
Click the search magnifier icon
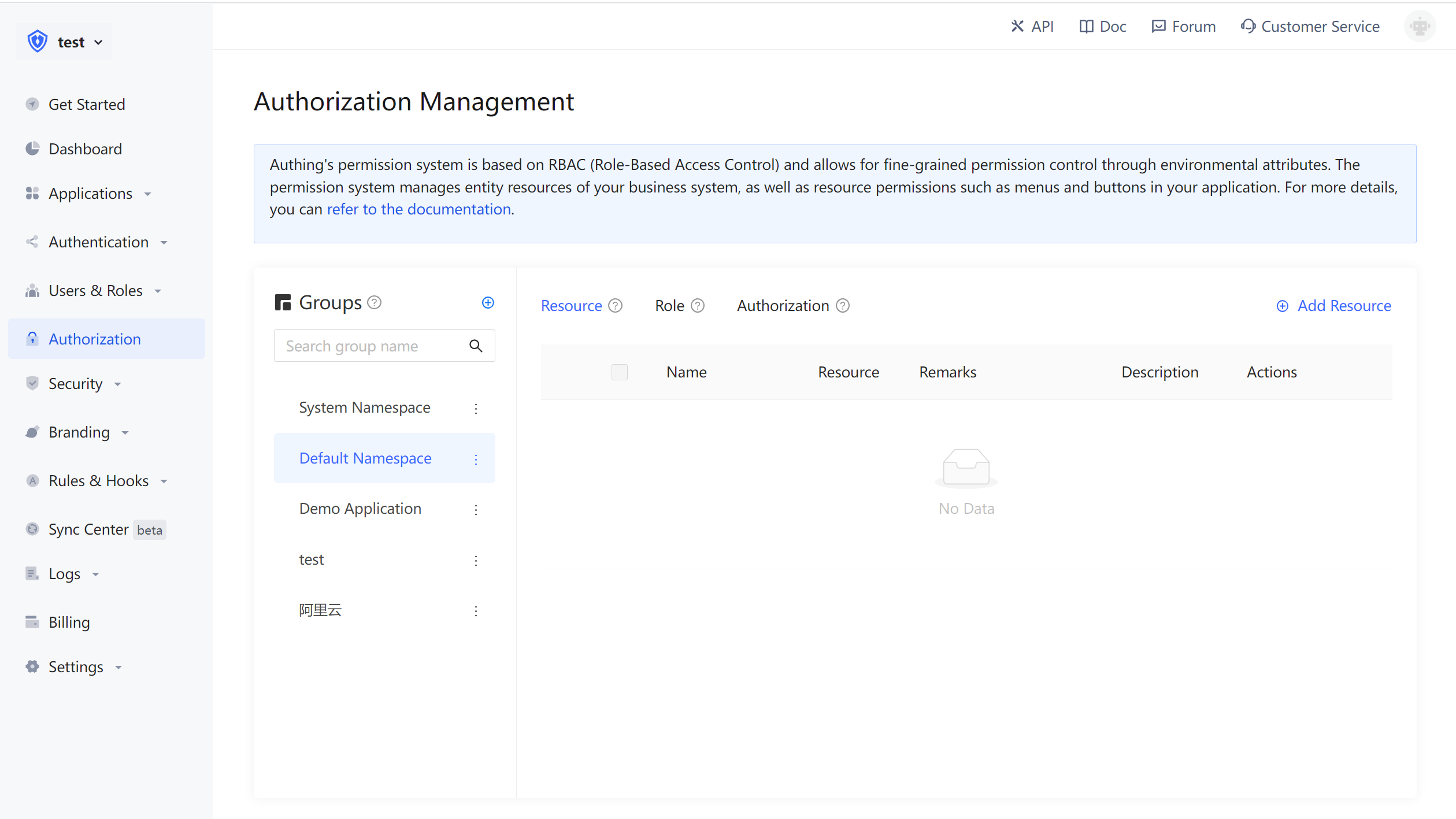[476, 346]
